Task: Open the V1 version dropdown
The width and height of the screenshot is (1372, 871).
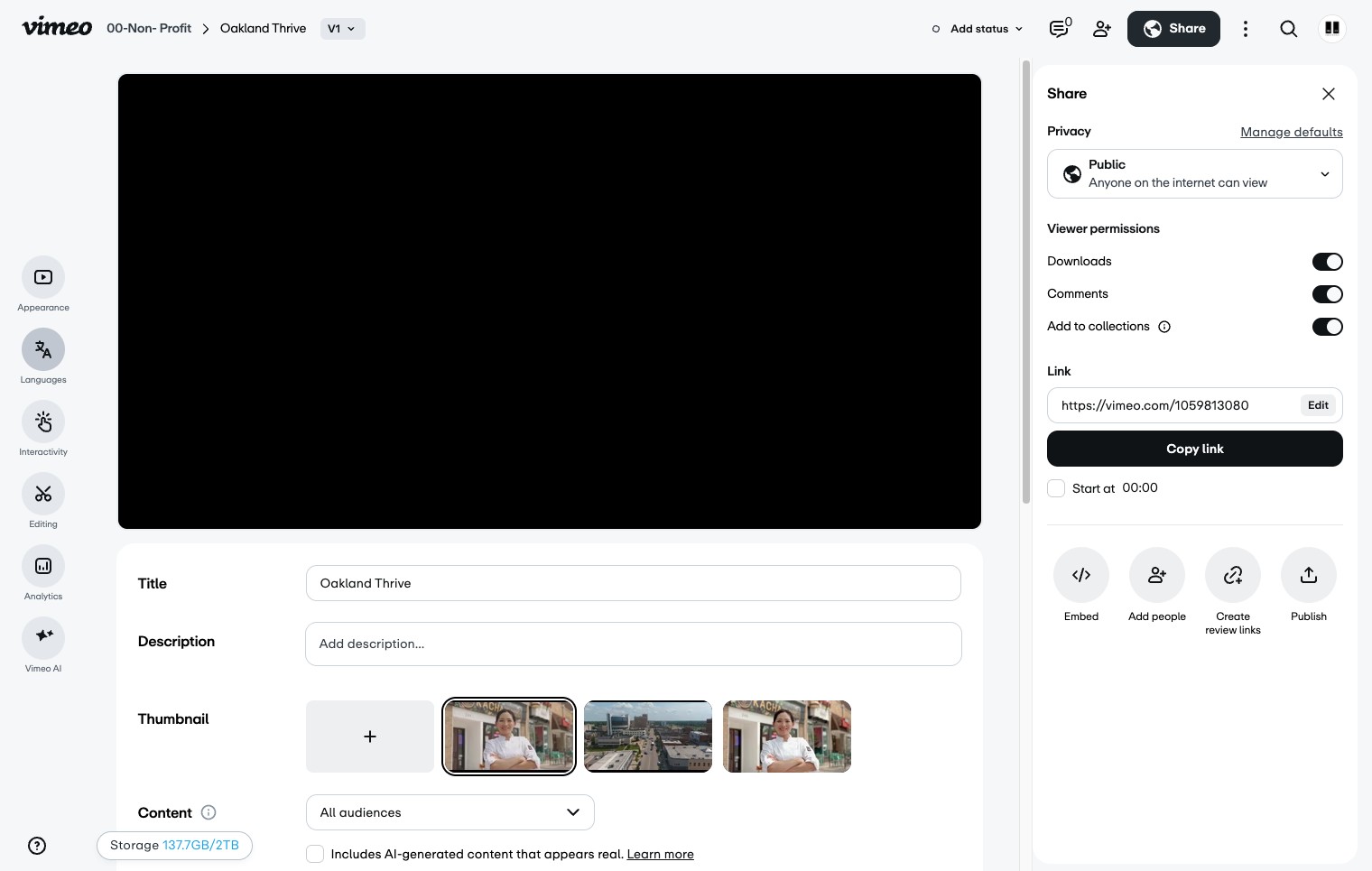Action: 342,29
